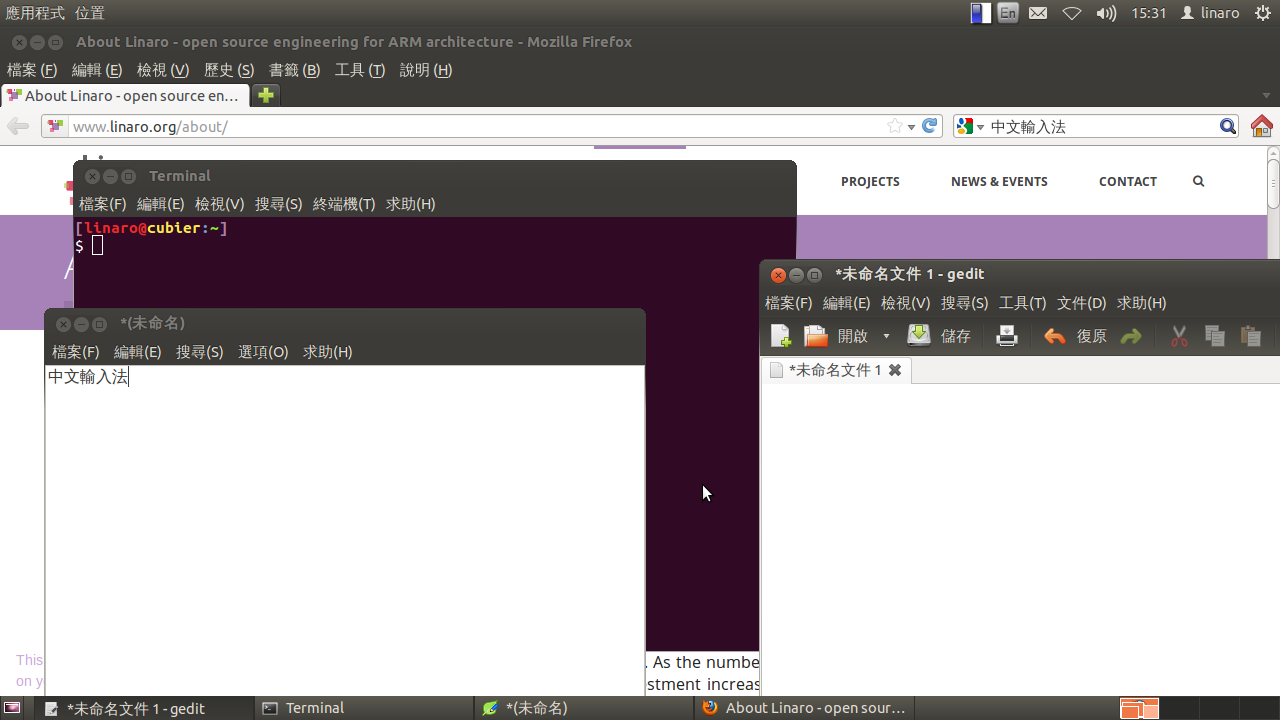
Task: Open Terminal 搜尋(S) menu
Action: point(278,204)
